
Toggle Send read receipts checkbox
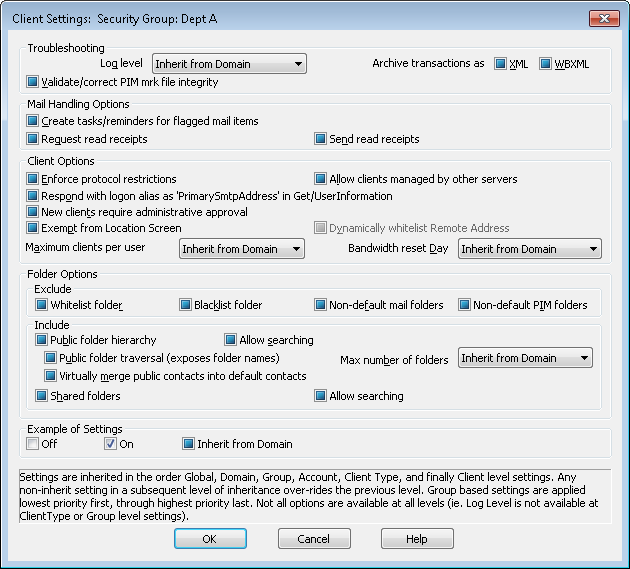321,139
